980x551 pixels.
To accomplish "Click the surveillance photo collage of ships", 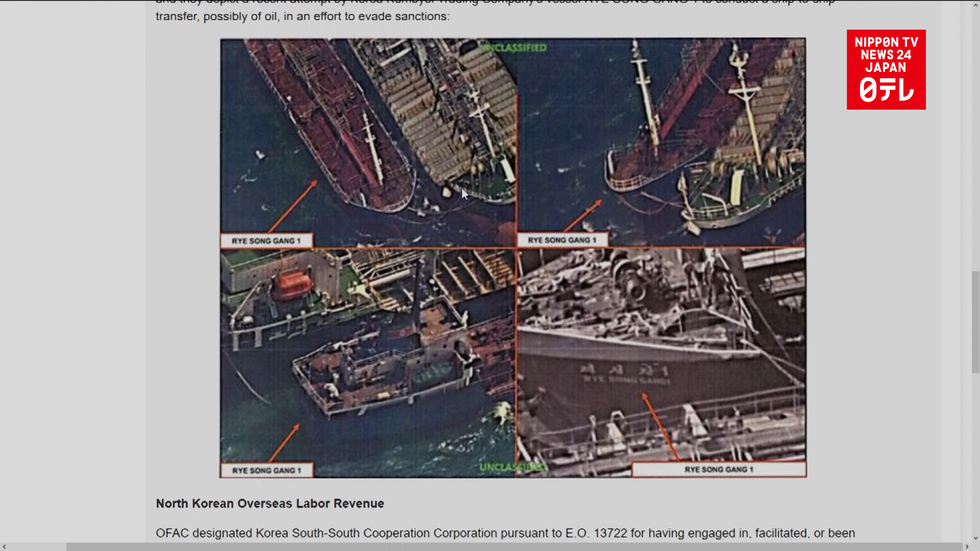I will pyautogui.click(x=512, y=258).
